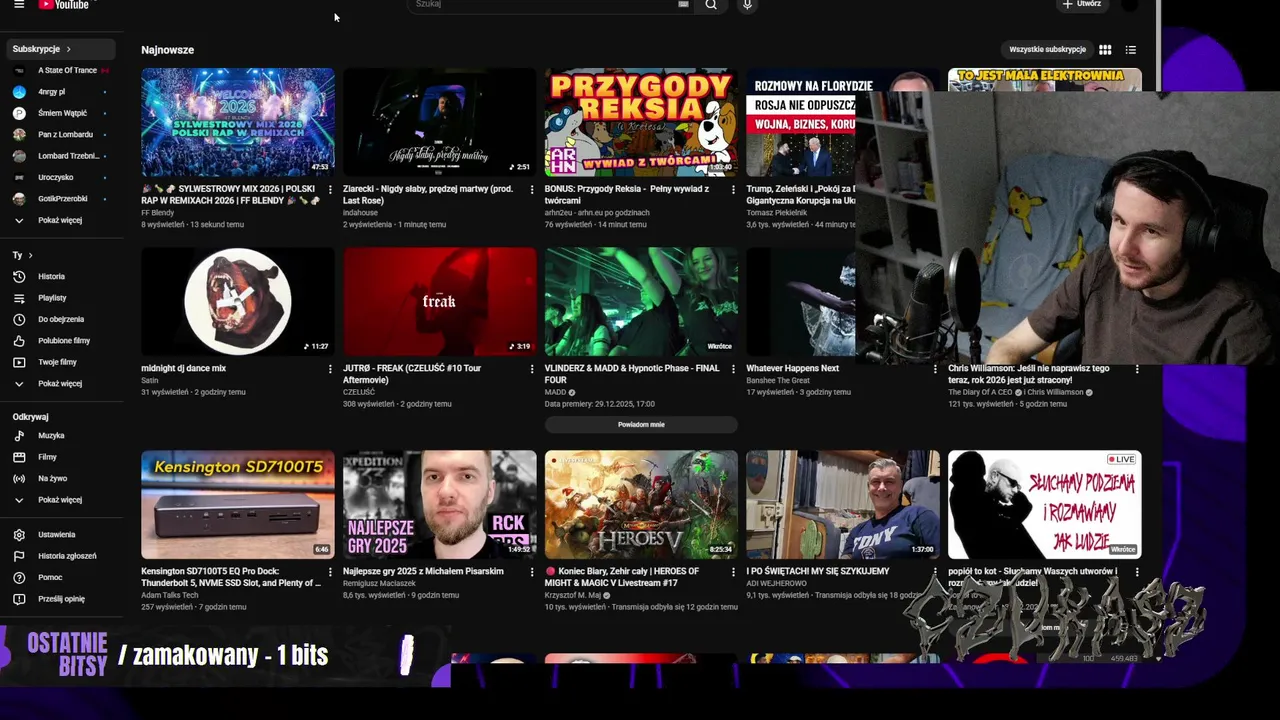1280x720 pixels.
Task: Open A State Of Trance channel
Action: coord(62,70)
